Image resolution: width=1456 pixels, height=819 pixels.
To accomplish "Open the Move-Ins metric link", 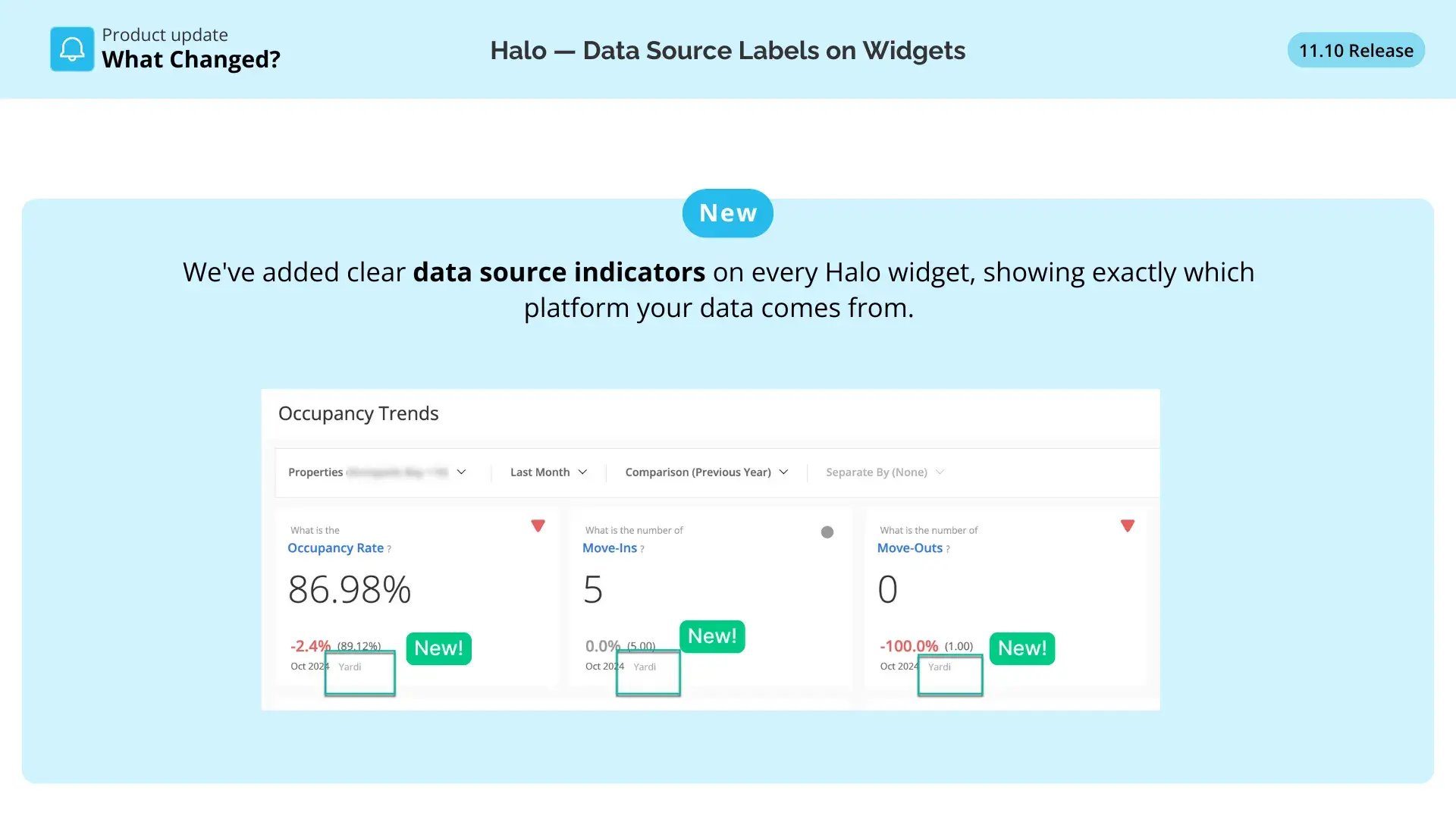I will point(609,548).
